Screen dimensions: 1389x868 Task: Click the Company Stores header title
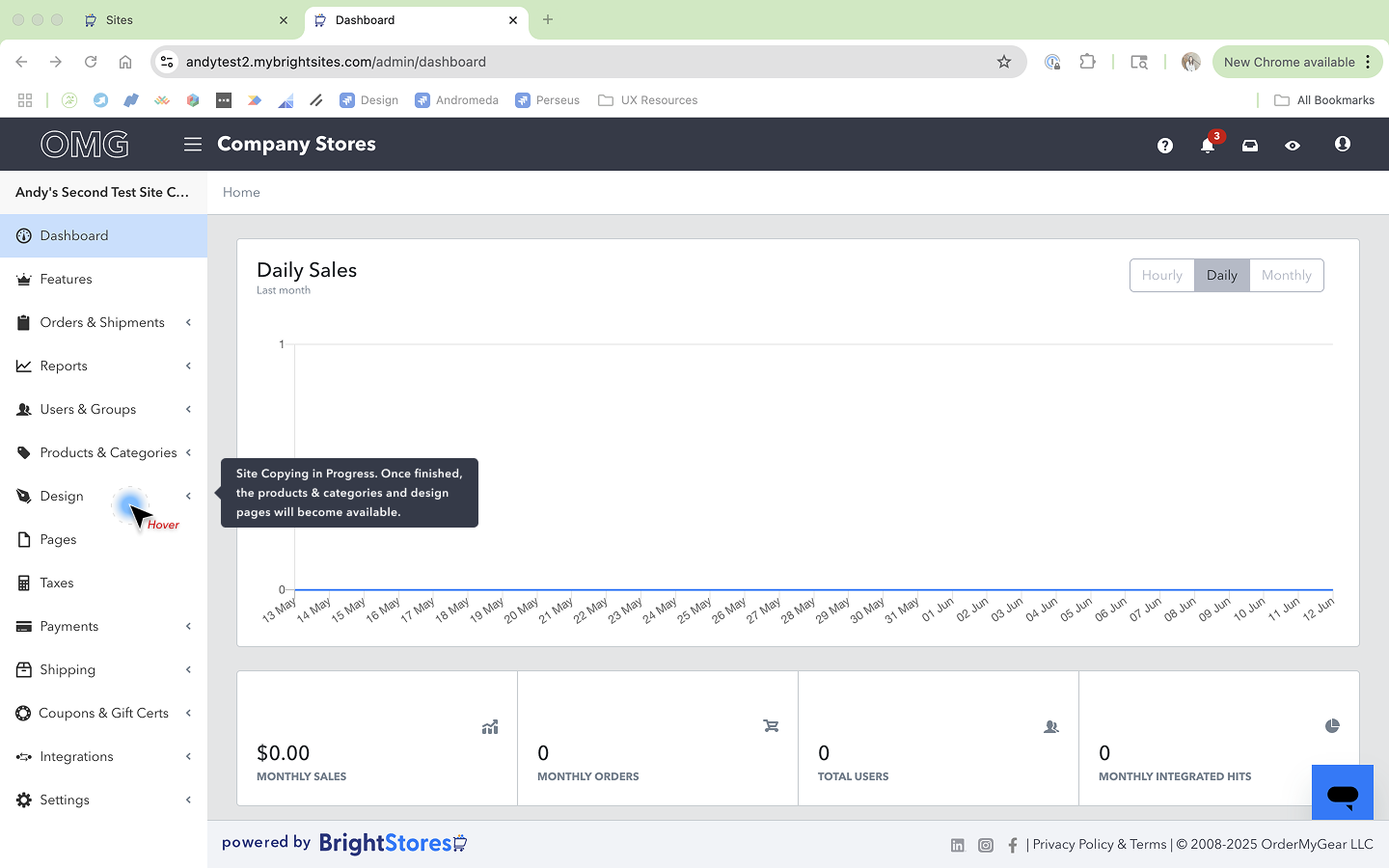click(x=296, y=145)
